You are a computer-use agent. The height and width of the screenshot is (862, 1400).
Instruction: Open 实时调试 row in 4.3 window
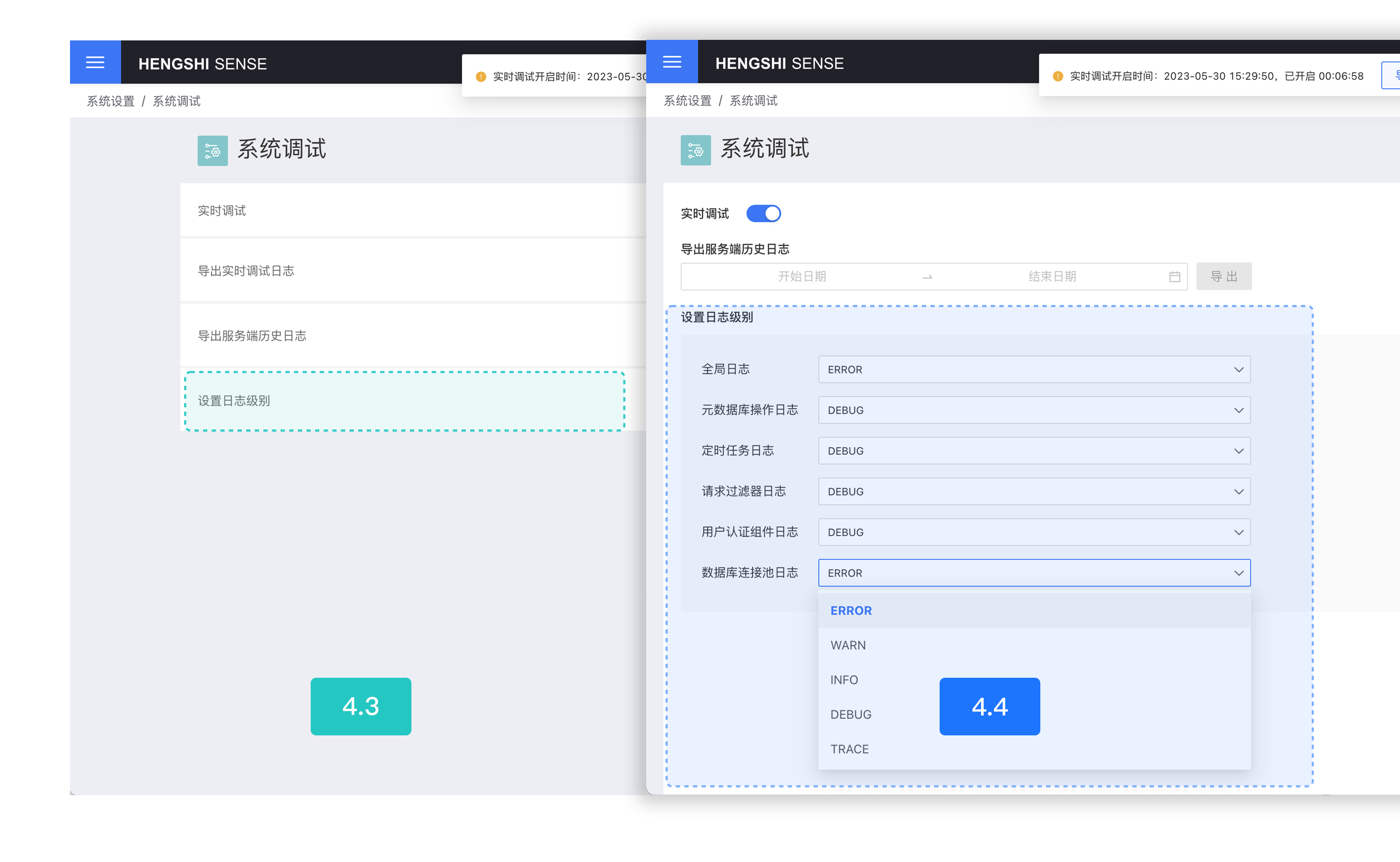413,210
